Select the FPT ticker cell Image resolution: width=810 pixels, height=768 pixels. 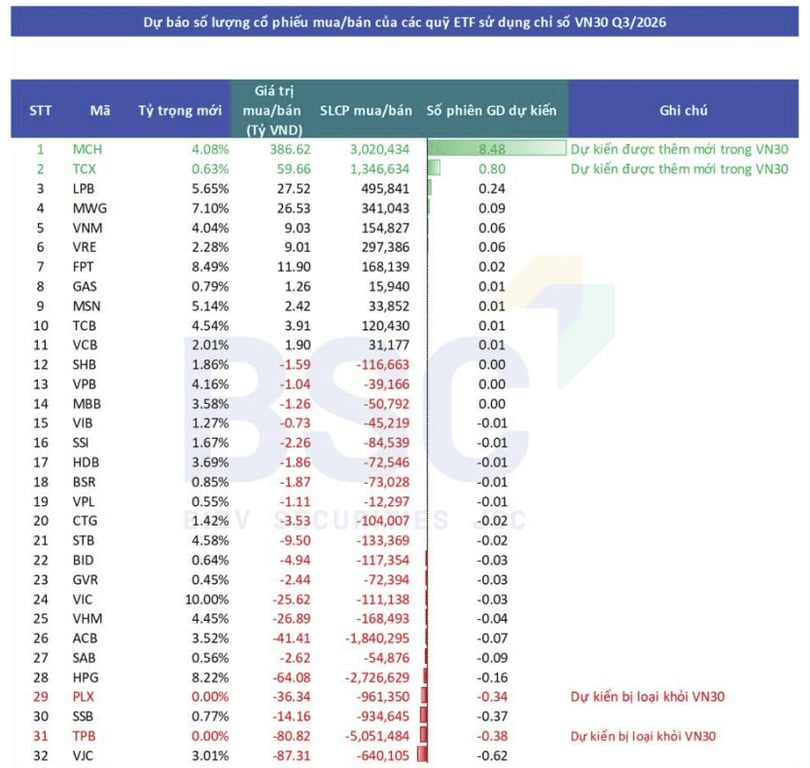click(x=83, y=267)
